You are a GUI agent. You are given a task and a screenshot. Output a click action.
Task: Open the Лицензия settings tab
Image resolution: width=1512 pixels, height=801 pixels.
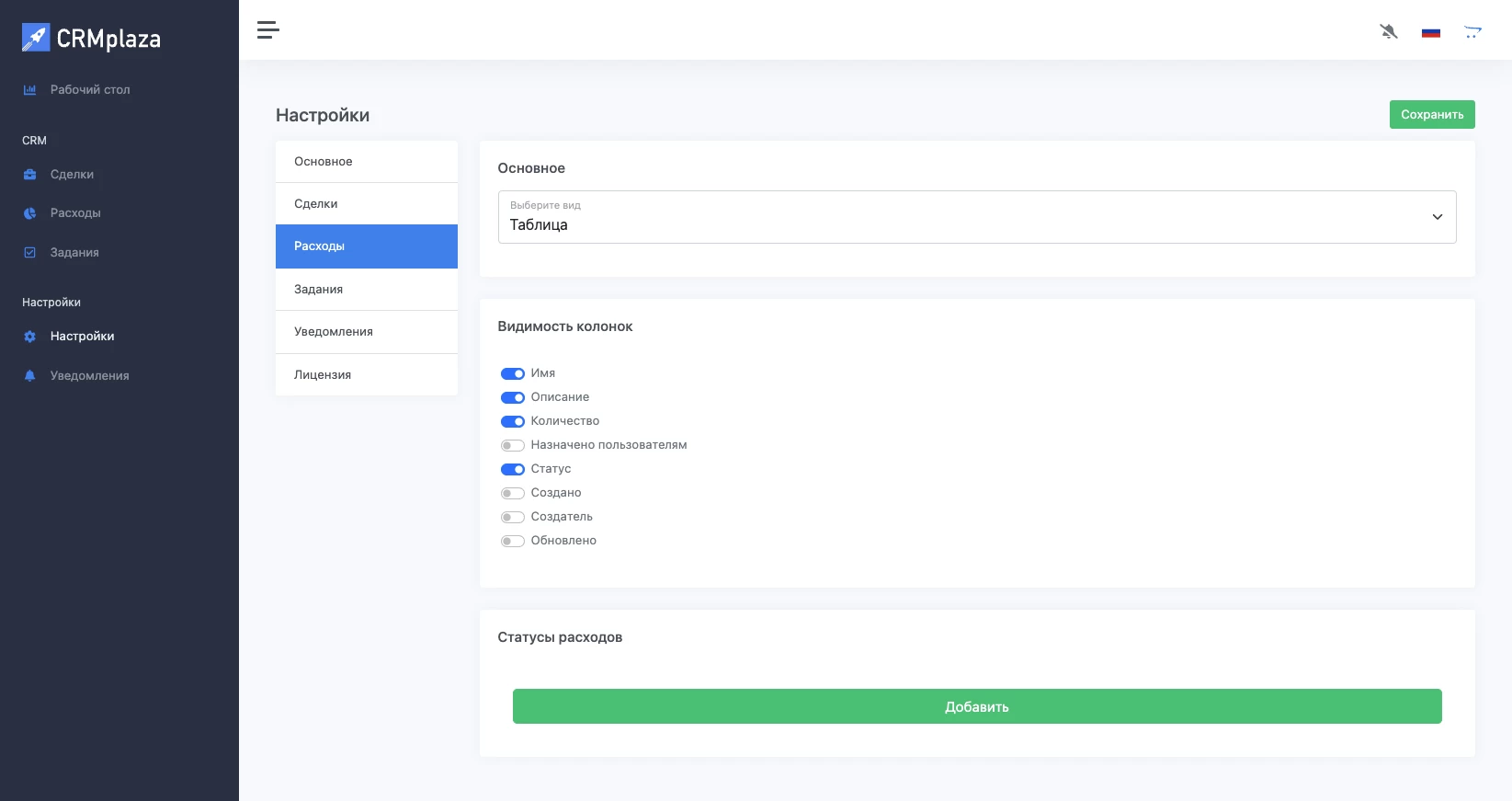(367, 374)
